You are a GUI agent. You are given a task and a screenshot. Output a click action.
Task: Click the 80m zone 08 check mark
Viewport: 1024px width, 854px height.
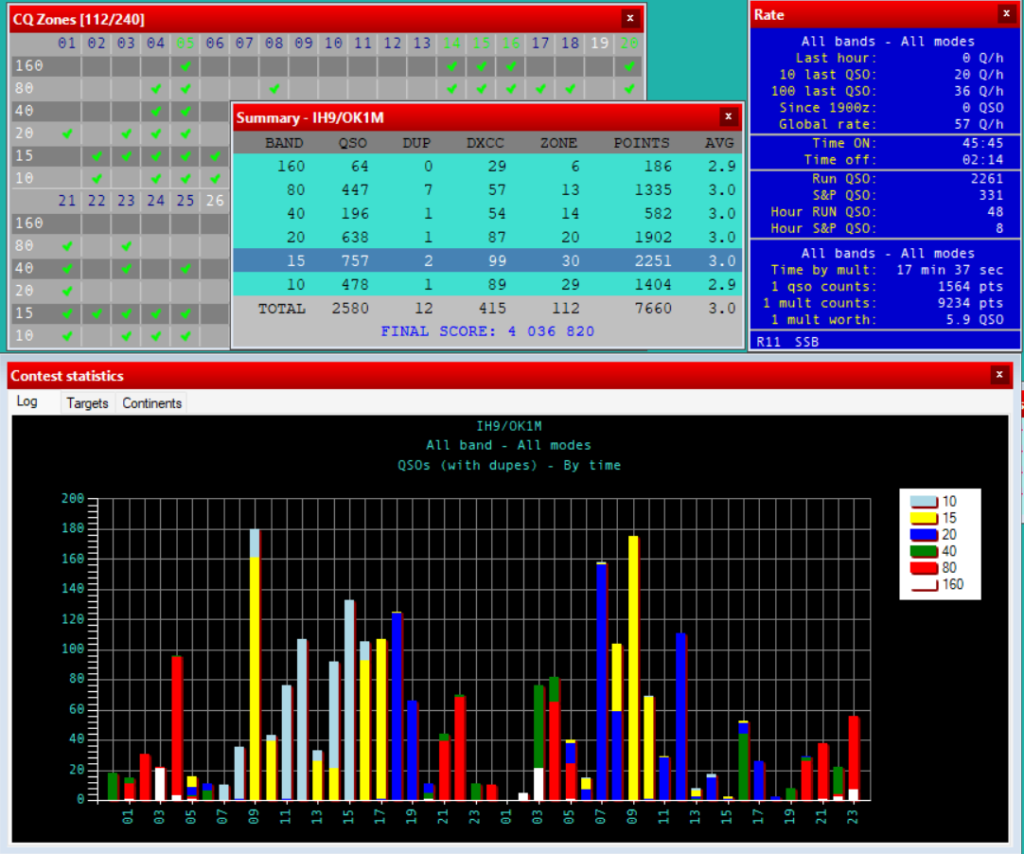pos(274,88)
